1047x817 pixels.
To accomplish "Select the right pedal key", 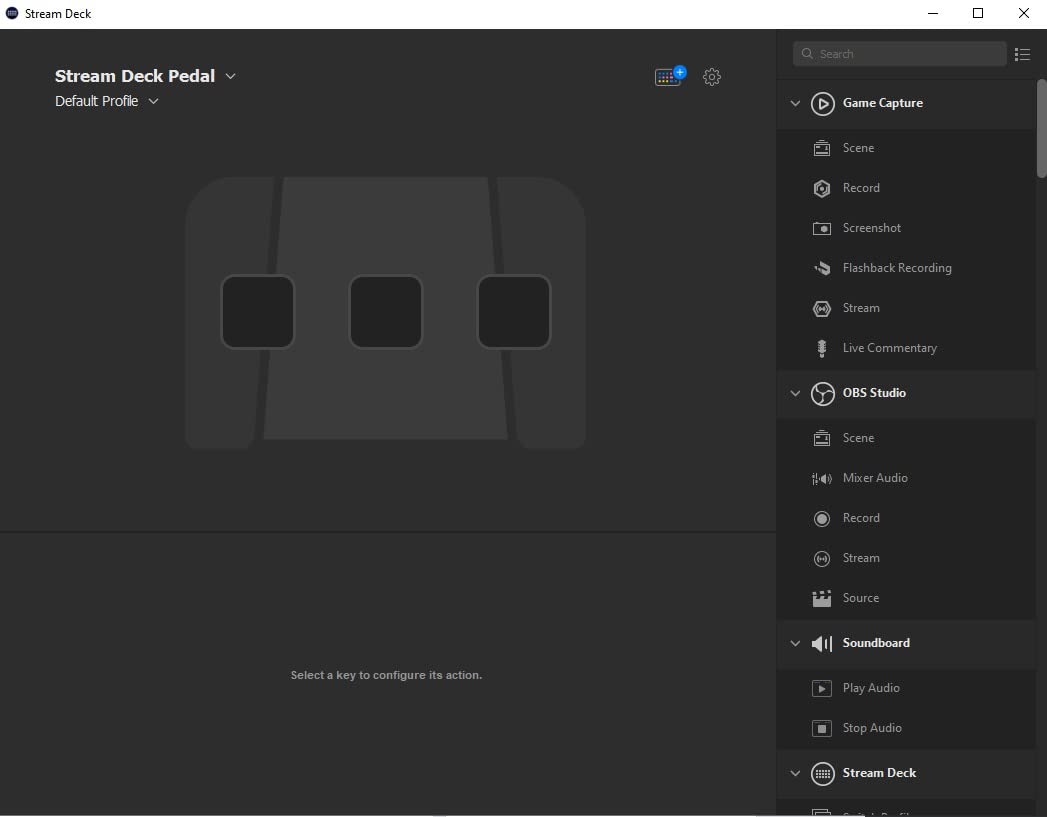I will click(x=513, y=312).
